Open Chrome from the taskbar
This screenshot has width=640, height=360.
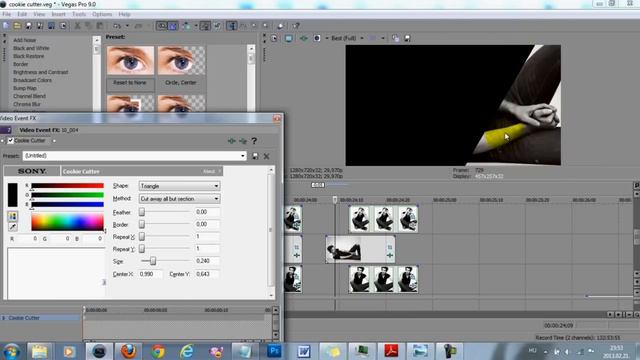pyautogui.click(x=158, y=351)
